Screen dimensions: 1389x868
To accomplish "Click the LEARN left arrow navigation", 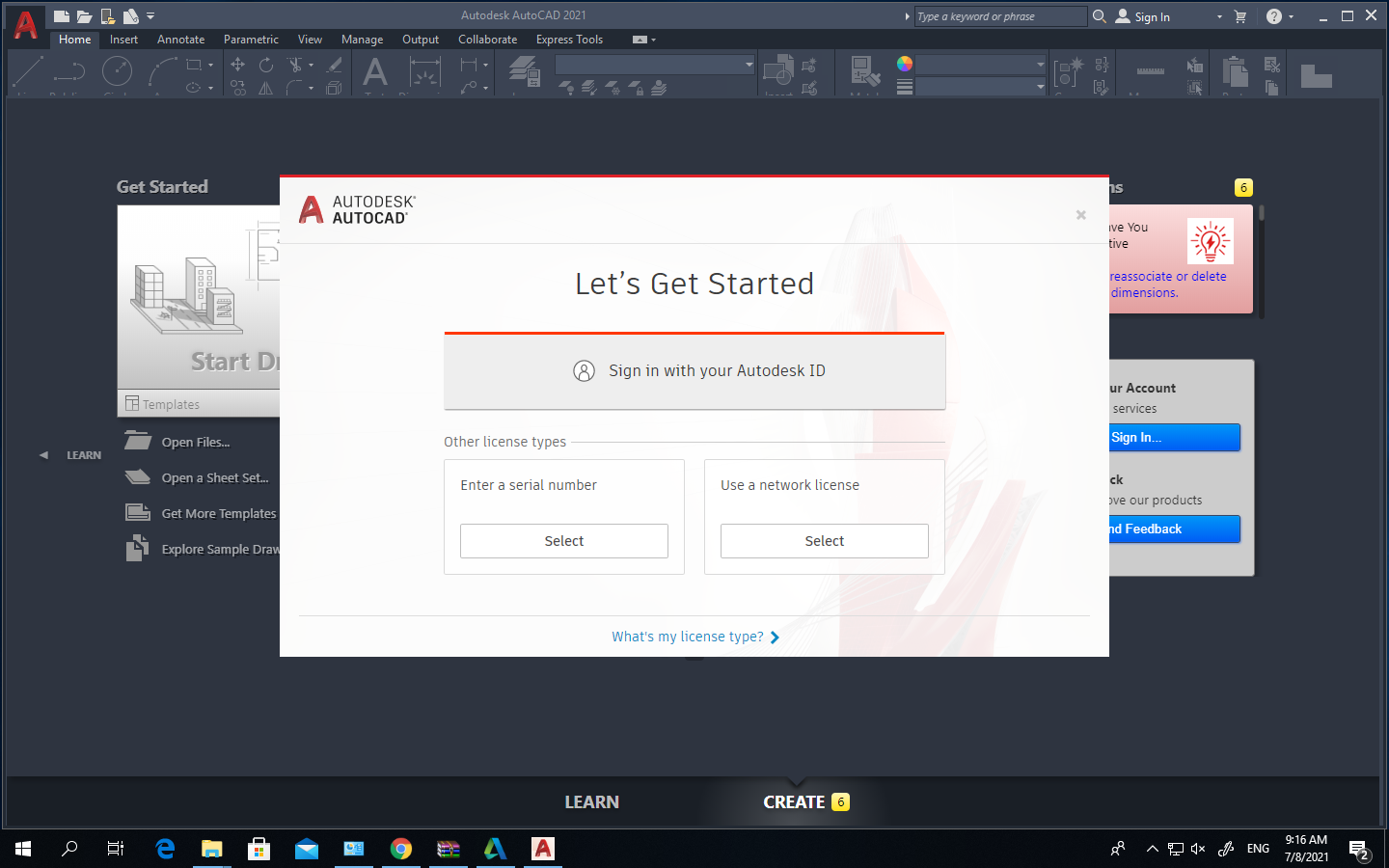I will [43, 455].
